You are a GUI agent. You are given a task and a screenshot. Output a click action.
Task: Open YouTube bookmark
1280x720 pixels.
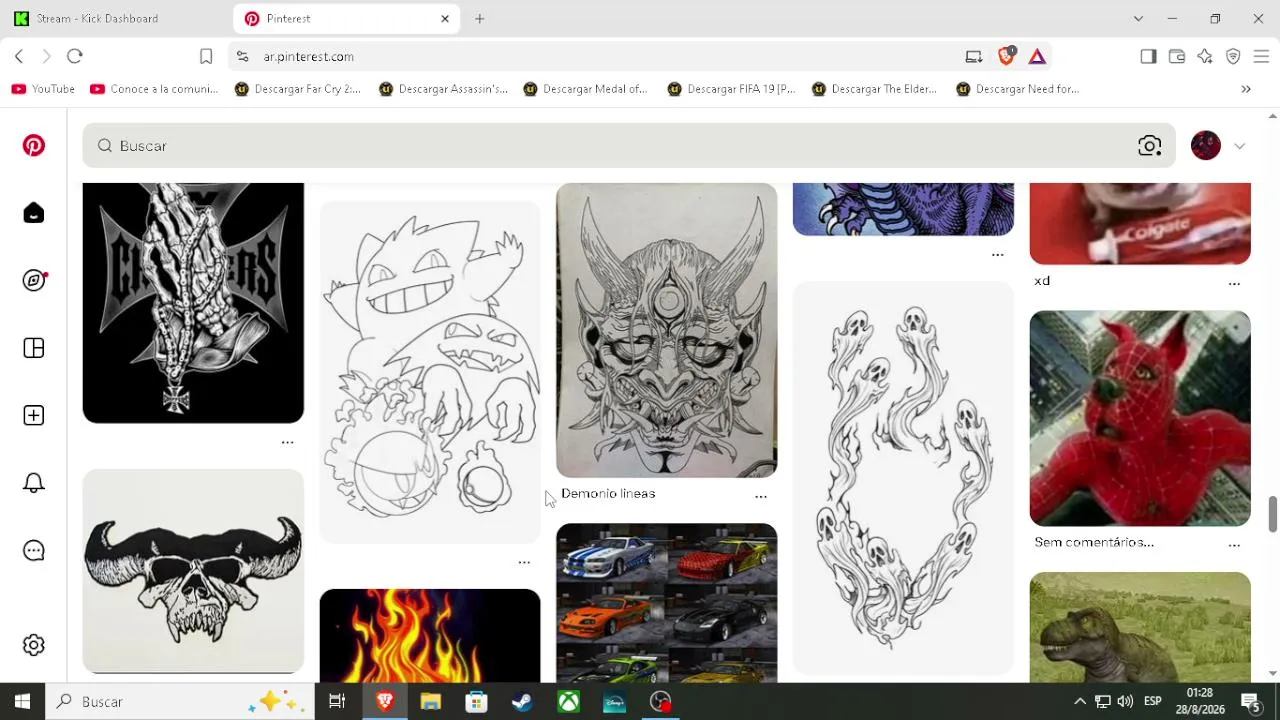tap(43, 89)
